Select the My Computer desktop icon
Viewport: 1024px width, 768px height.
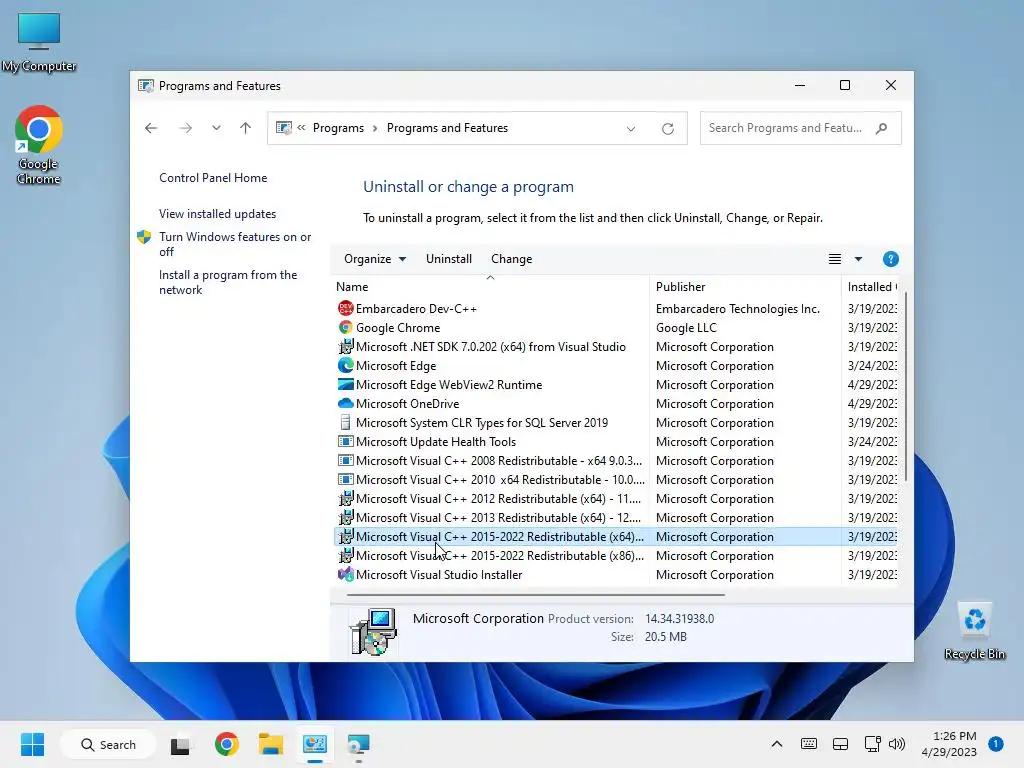click(39, 42)
